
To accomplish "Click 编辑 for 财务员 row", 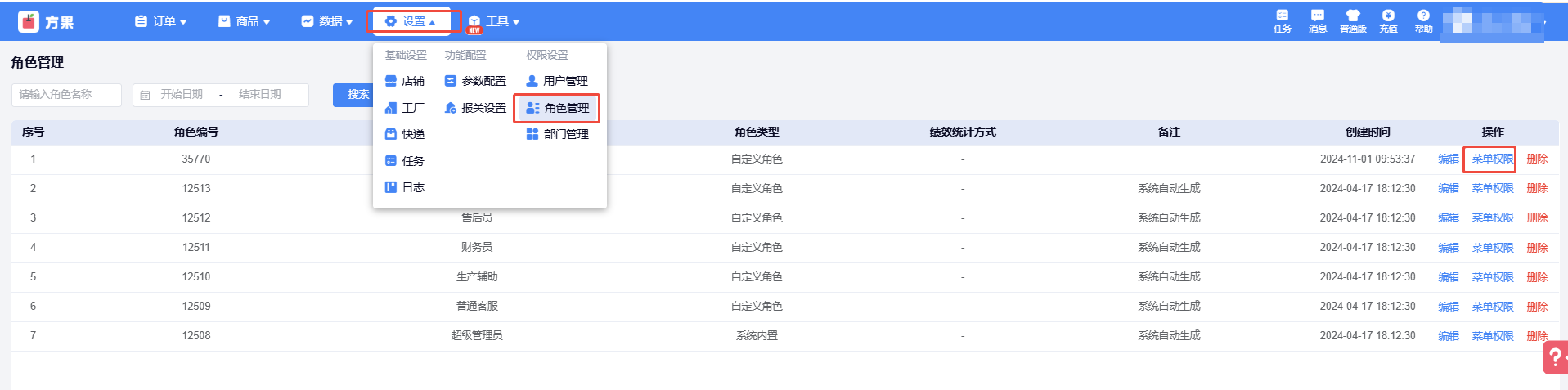I will (x=1449, y=248).
